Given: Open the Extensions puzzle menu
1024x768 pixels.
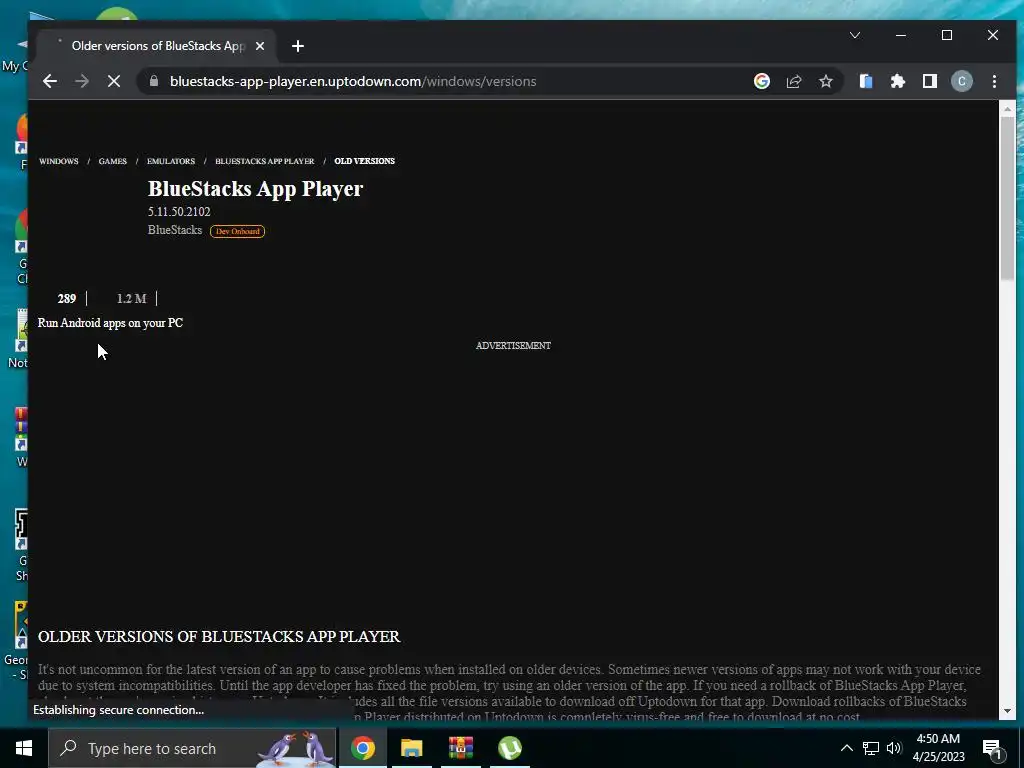Looking at the screenshot, I should tap(898, 81).
